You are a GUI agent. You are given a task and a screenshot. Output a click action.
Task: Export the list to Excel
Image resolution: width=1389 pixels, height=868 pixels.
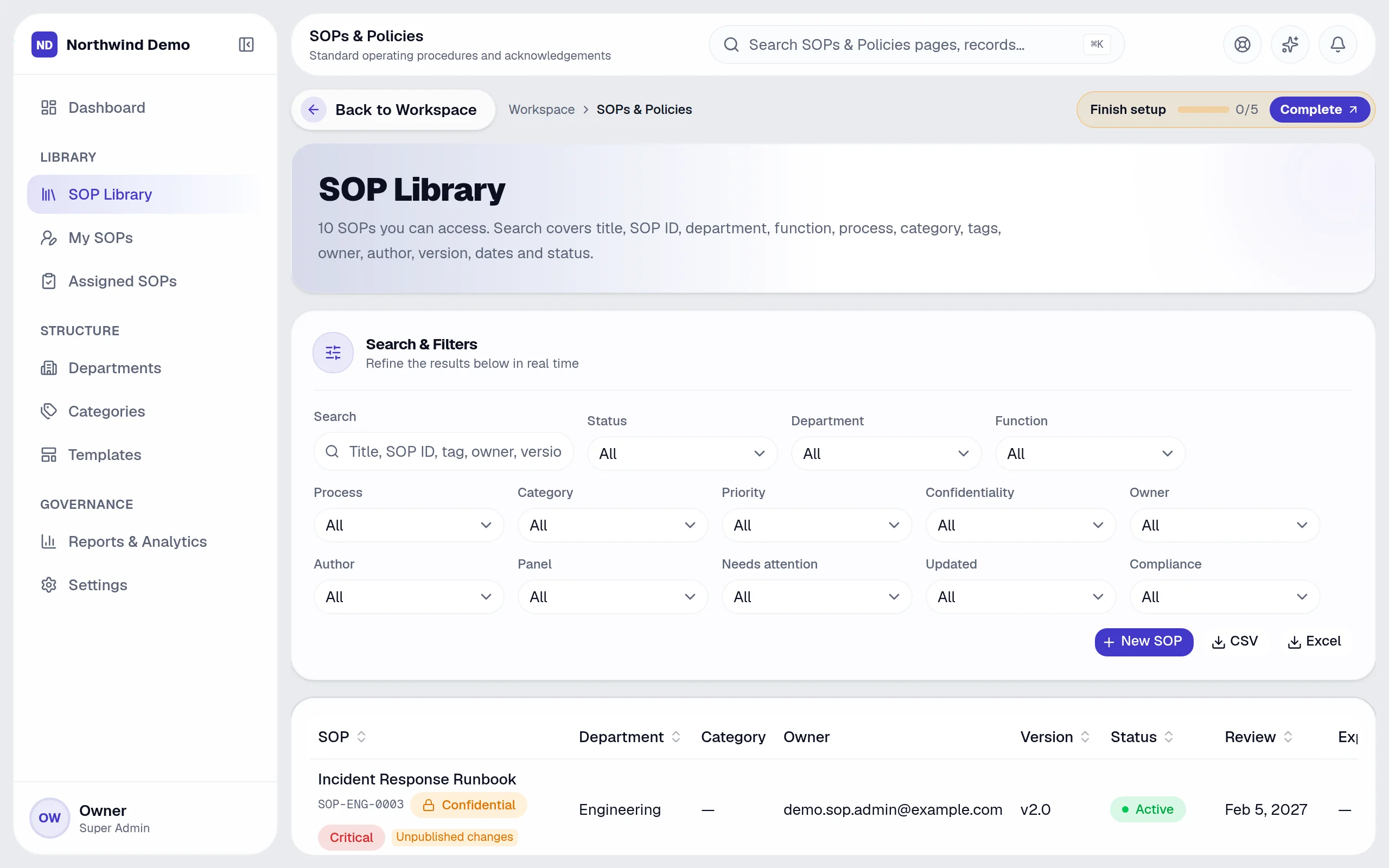point(1314,641)
